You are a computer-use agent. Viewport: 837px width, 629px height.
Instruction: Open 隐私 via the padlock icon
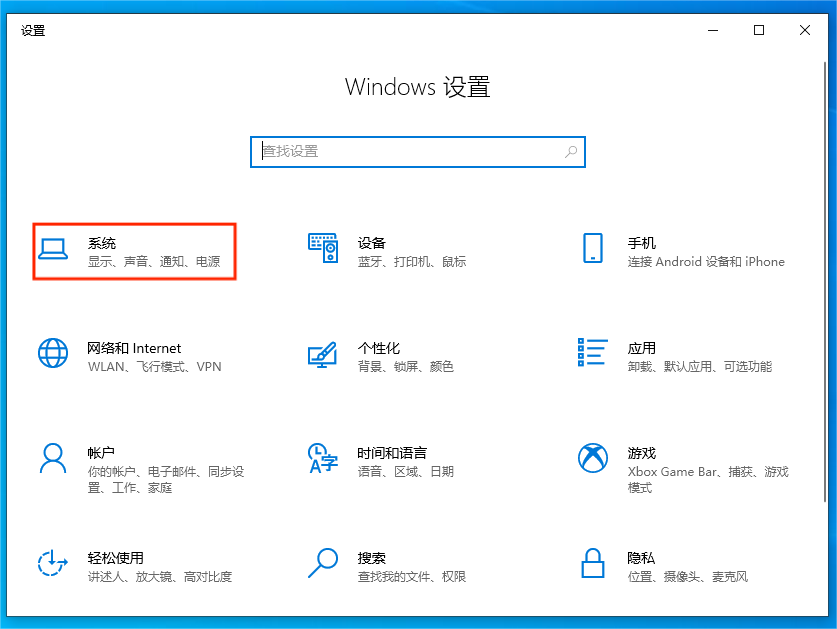click(x=592, y=565)
